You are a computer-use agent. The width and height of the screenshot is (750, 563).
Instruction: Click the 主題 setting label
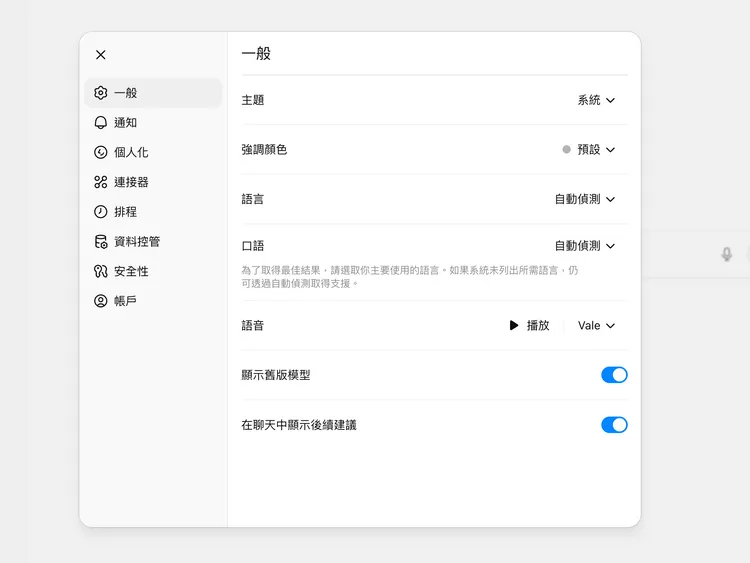click(x=253, y=100)
